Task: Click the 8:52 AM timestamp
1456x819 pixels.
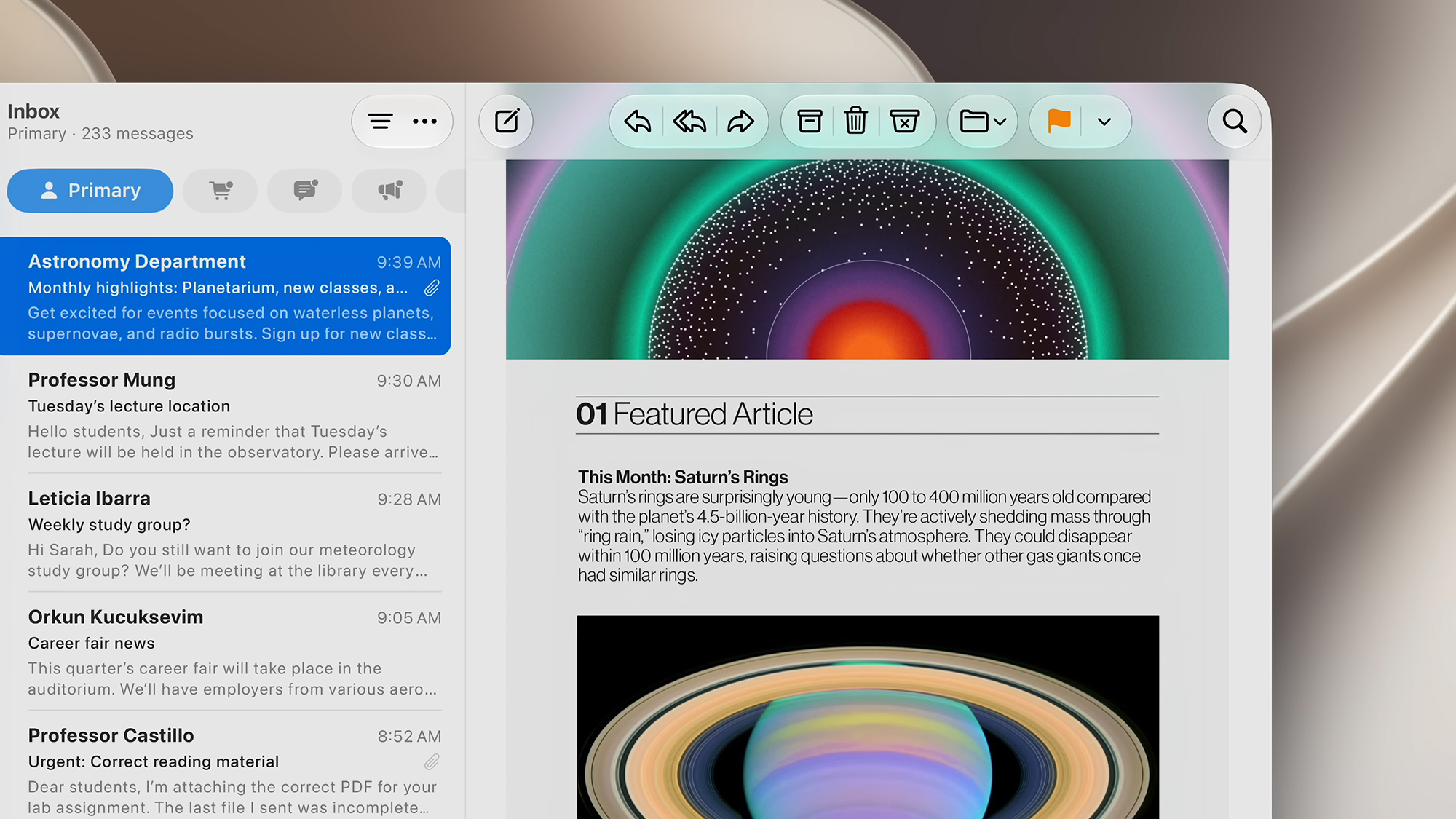Action: (x=409, y=737)
